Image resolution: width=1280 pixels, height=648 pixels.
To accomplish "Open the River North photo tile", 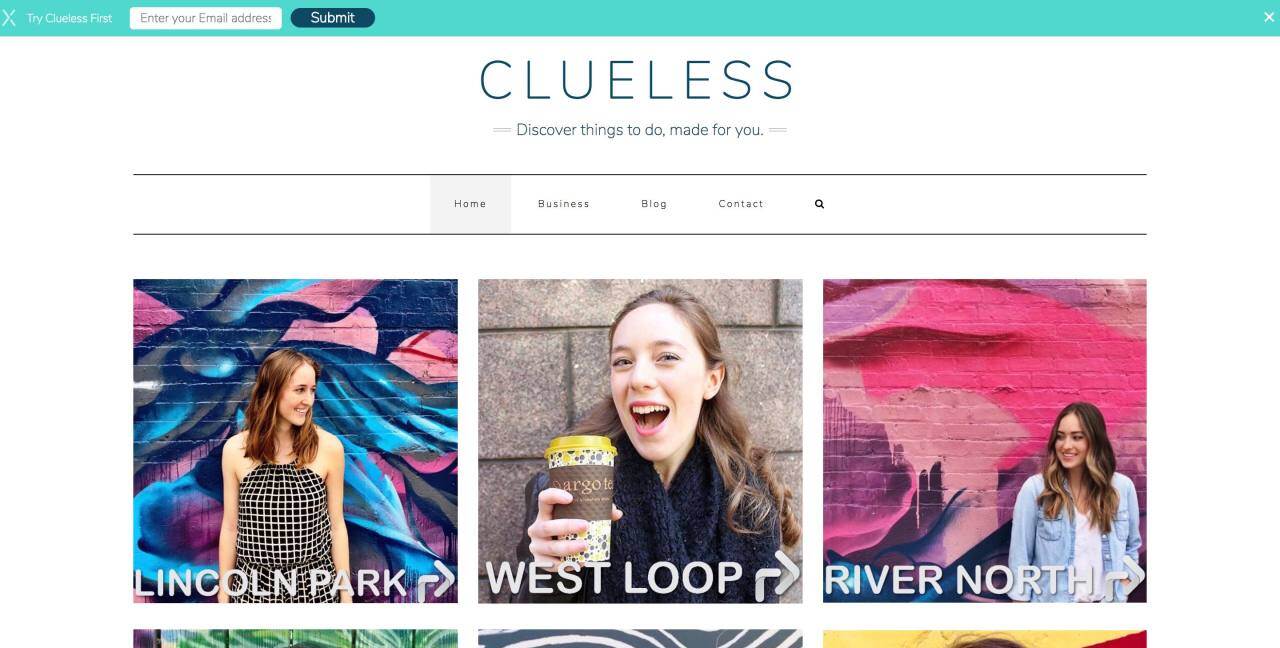I will pos(985,441).
